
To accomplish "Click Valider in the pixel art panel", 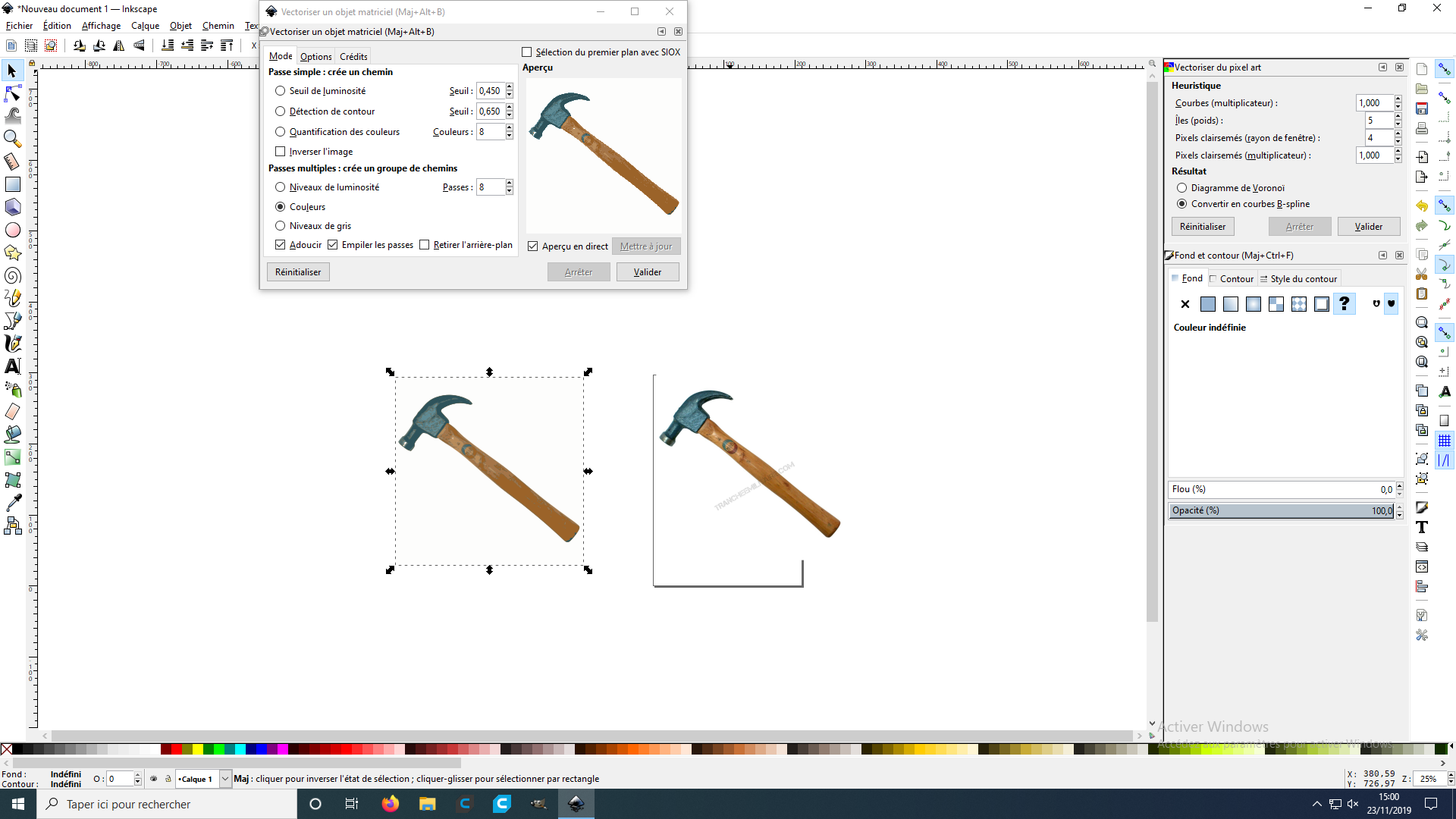I will point(1369,227).
